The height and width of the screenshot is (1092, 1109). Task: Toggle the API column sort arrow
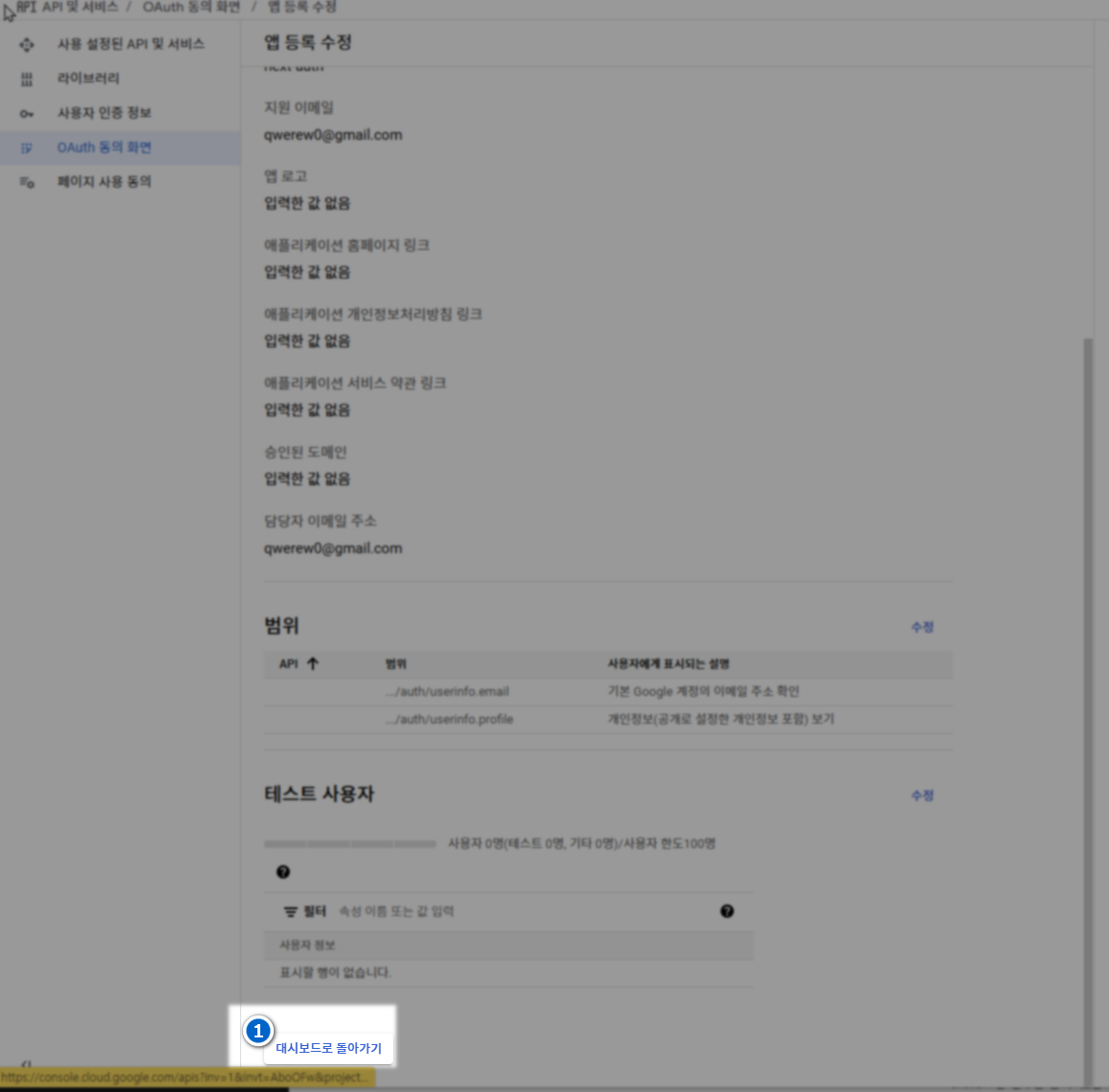[313, 663]
